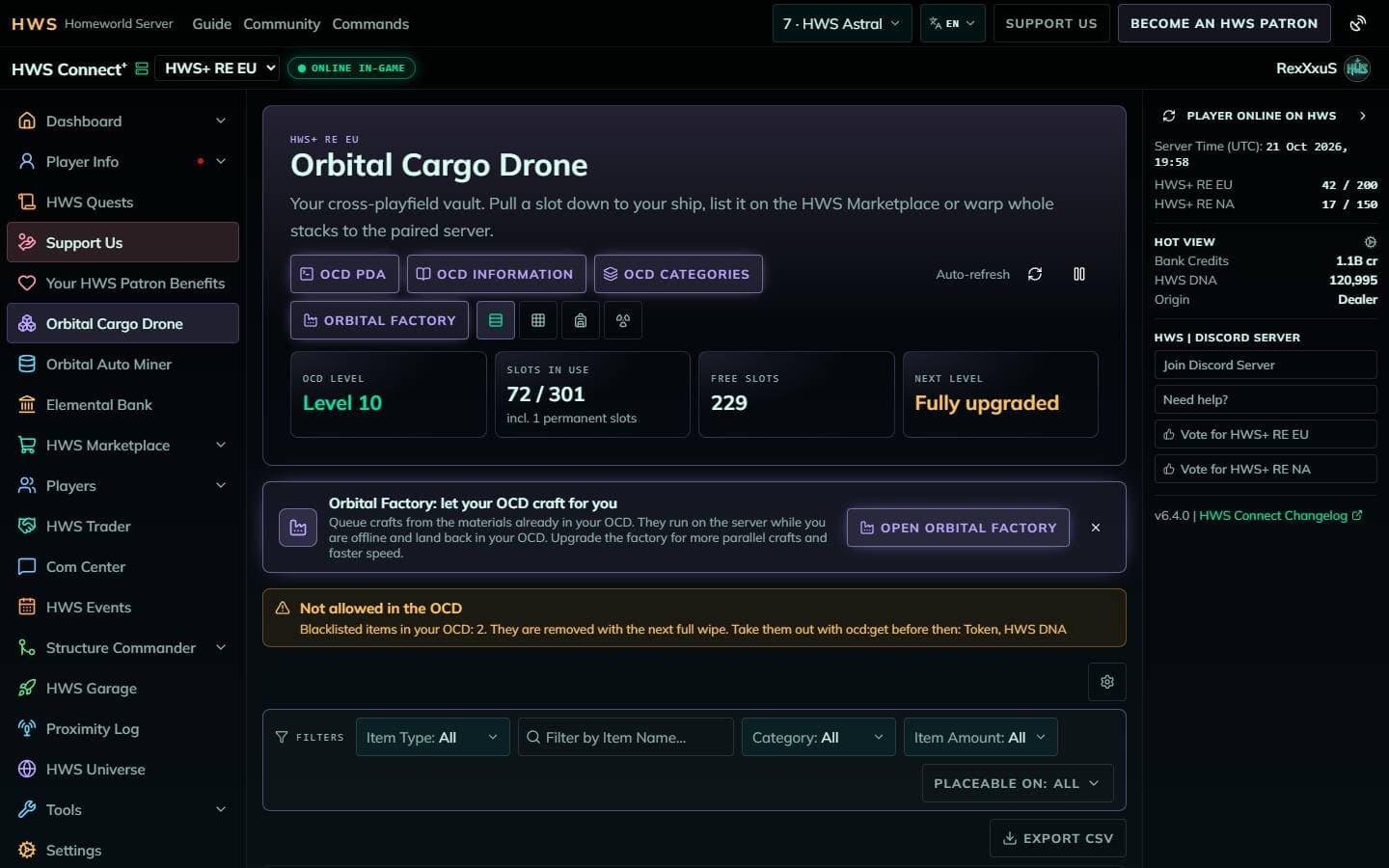Open the Hot View settings gear
The width and height of the screenshot is (1389, 868).
point(1370,242)
